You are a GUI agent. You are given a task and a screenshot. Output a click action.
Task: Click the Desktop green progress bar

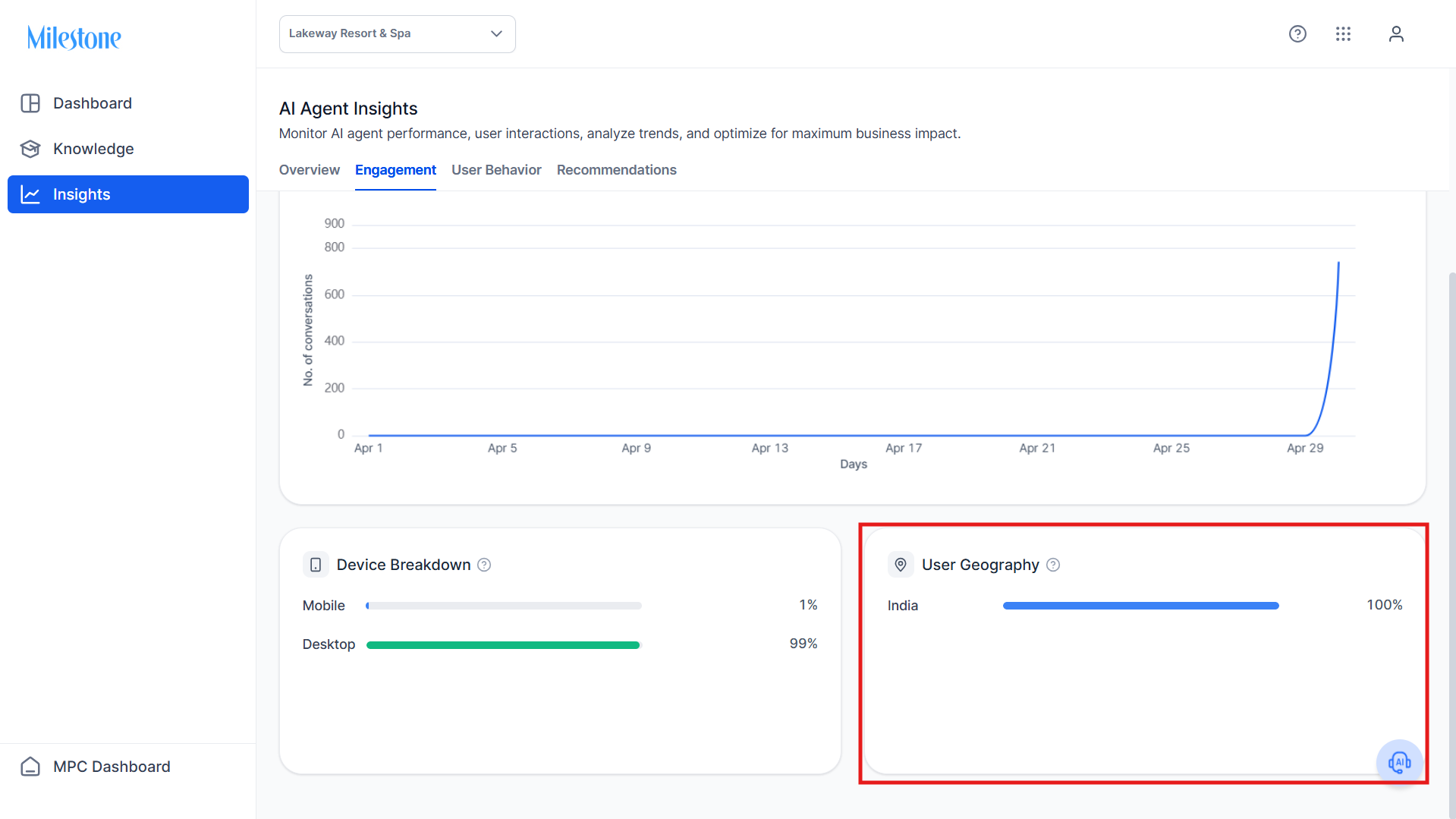[503, 645]
